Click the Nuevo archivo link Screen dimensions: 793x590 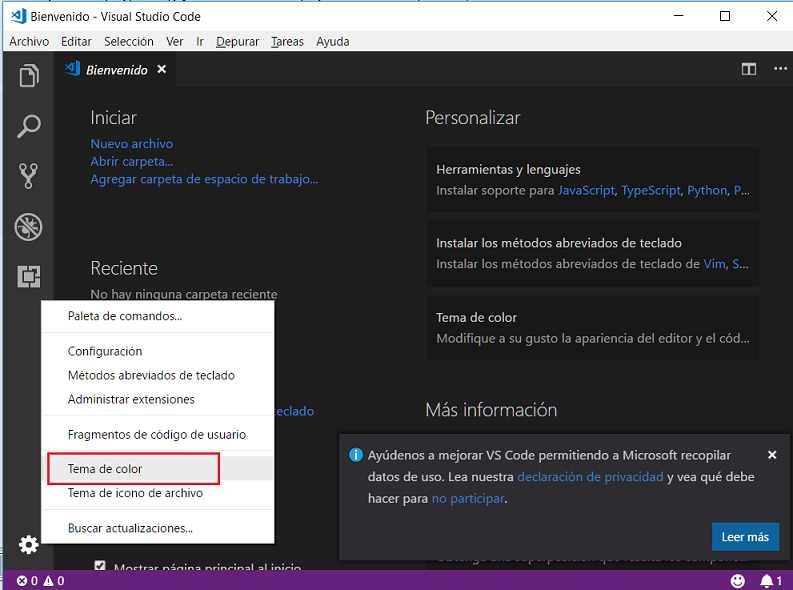coord(132,144)
